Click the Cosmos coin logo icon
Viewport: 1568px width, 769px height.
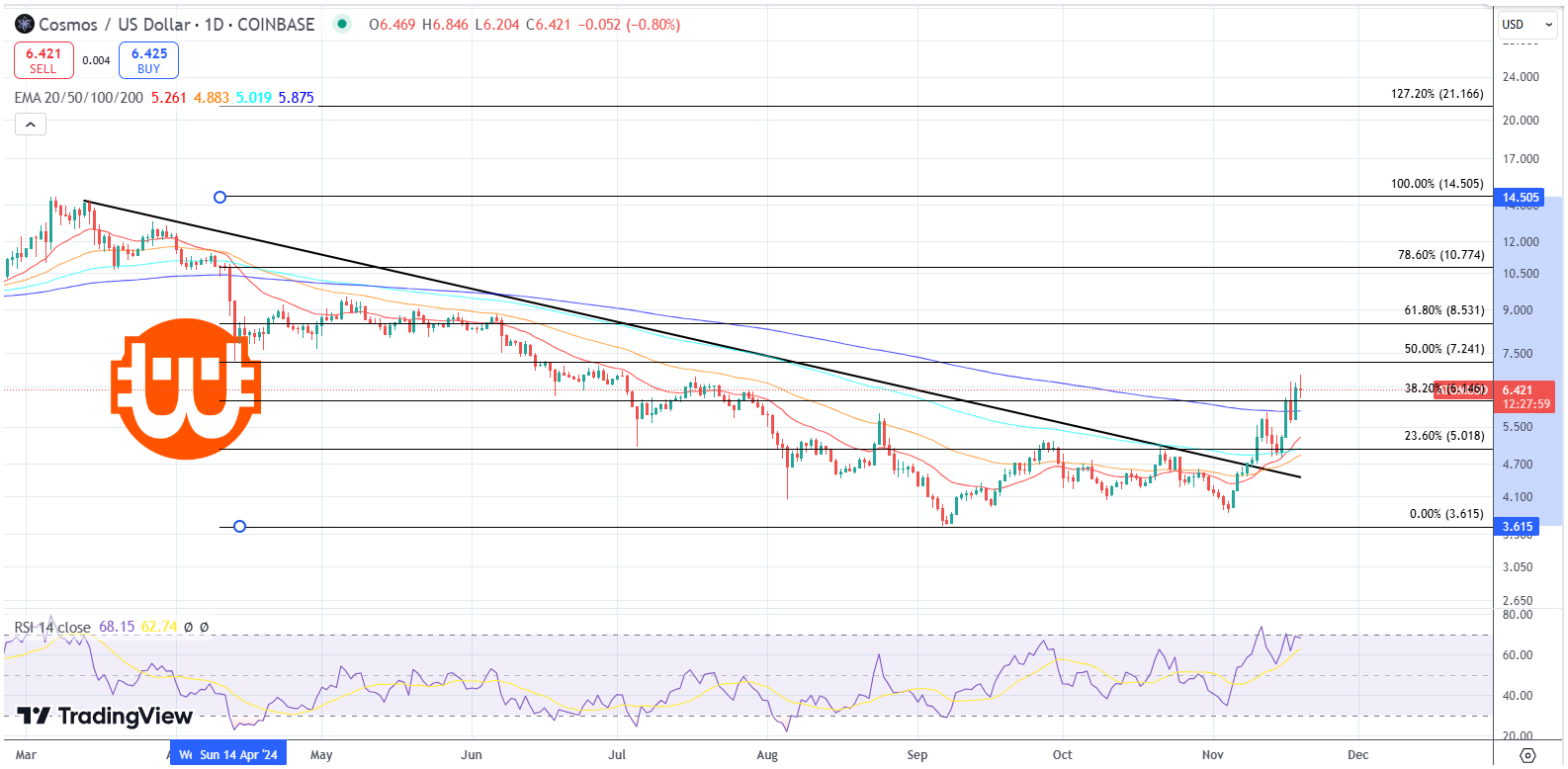pyautogui.click(x=25, y=24)
